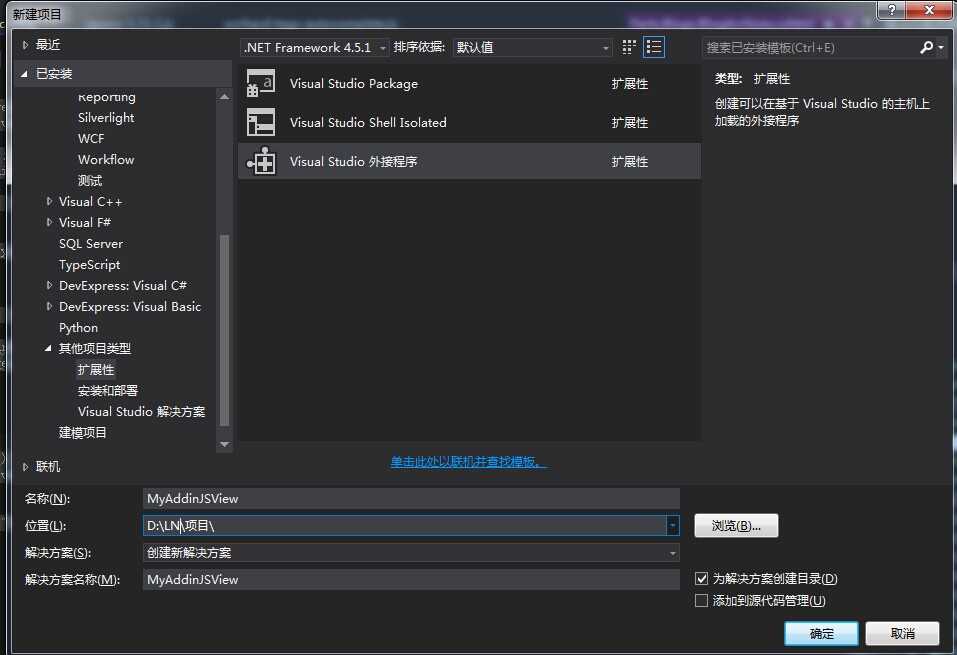Image resolution: width=957 pixels, height=655 pixels.
Task: Toggle 为解决方案创建目录 checkbox
Action: (x=701, y=578)
